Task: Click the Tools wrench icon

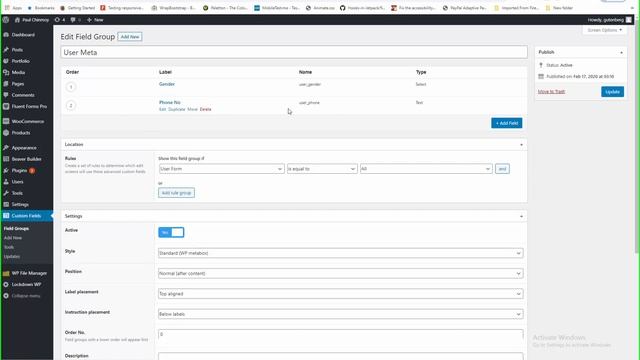Action: coord(6,193)
